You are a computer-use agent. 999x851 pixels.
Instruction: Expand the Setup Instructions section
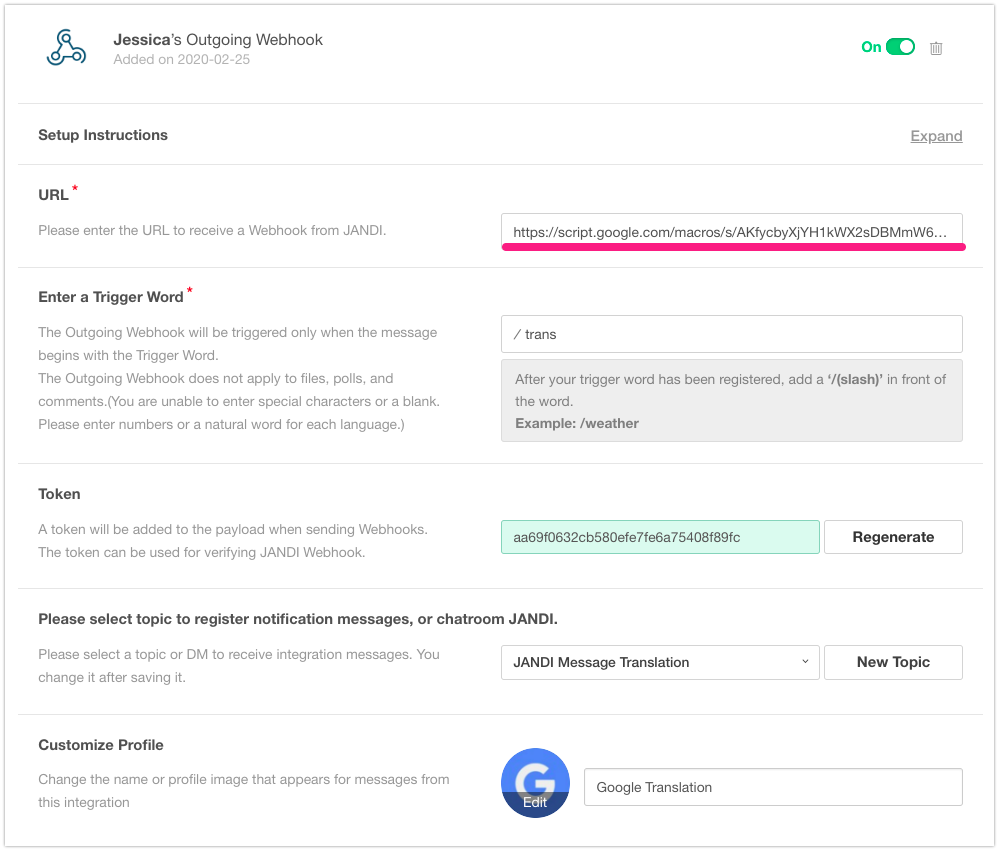point(936,136)
